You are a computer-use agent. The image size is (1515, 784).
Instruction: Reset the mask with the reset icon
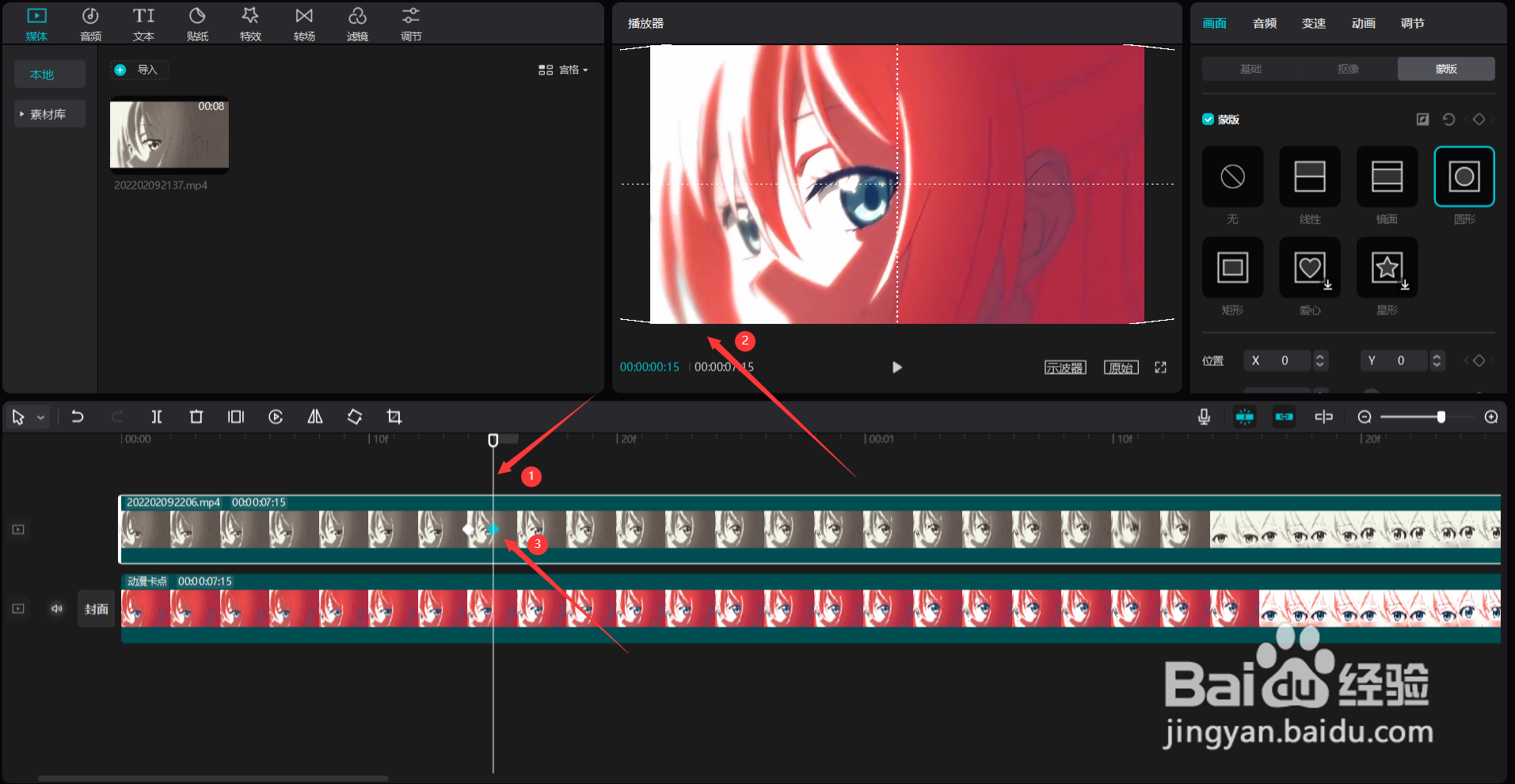[x=1448, y=119]
